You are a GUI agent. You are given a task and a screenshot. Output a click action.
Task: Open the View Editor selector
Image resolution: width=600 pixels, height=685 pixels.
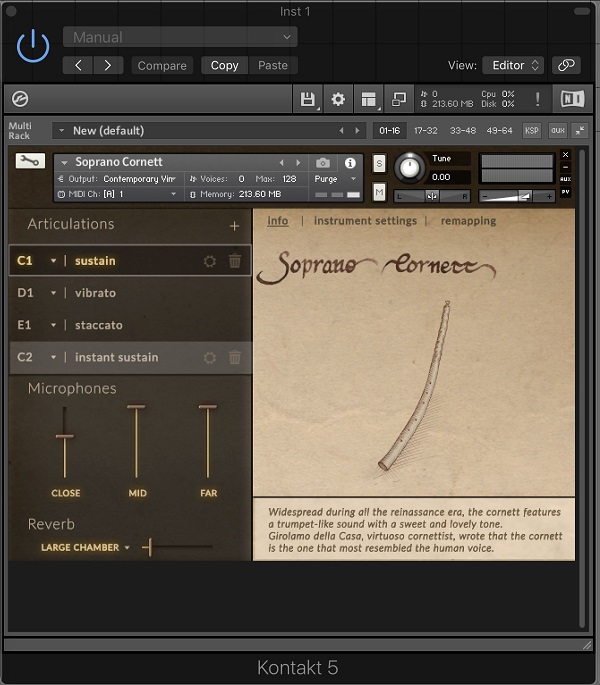coord(513,66)
